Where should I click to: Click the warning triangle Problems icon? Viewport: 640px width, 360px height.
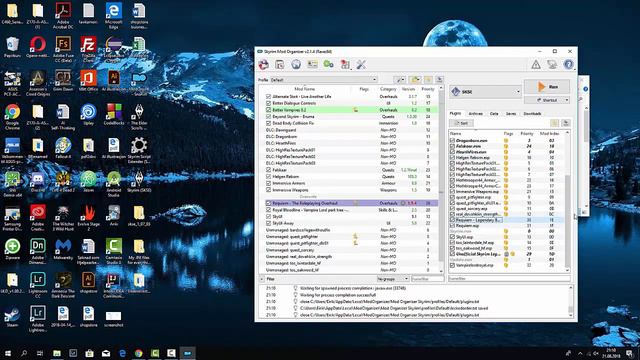coord(536,64)
